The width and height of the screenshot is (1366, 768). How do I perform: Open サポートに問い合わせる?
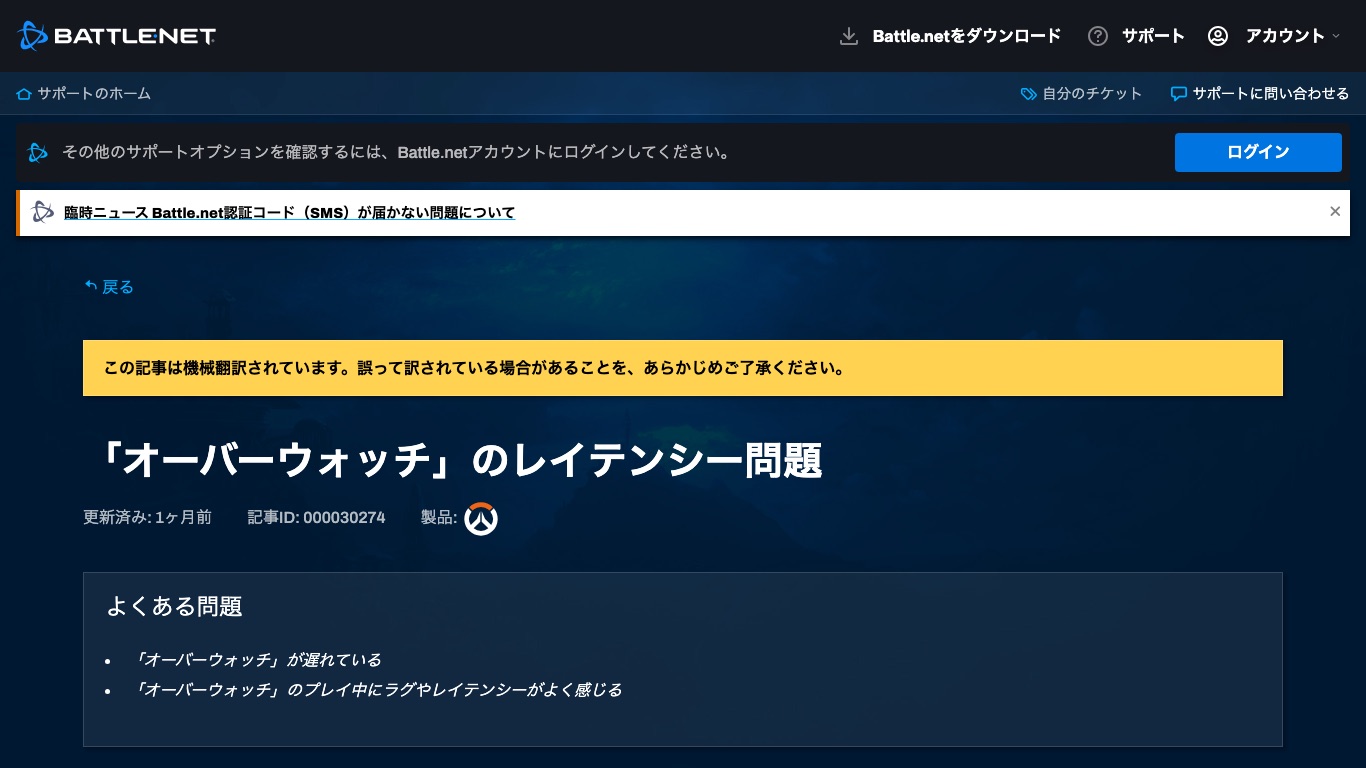pyautogui.click(x=1271, y=94)
